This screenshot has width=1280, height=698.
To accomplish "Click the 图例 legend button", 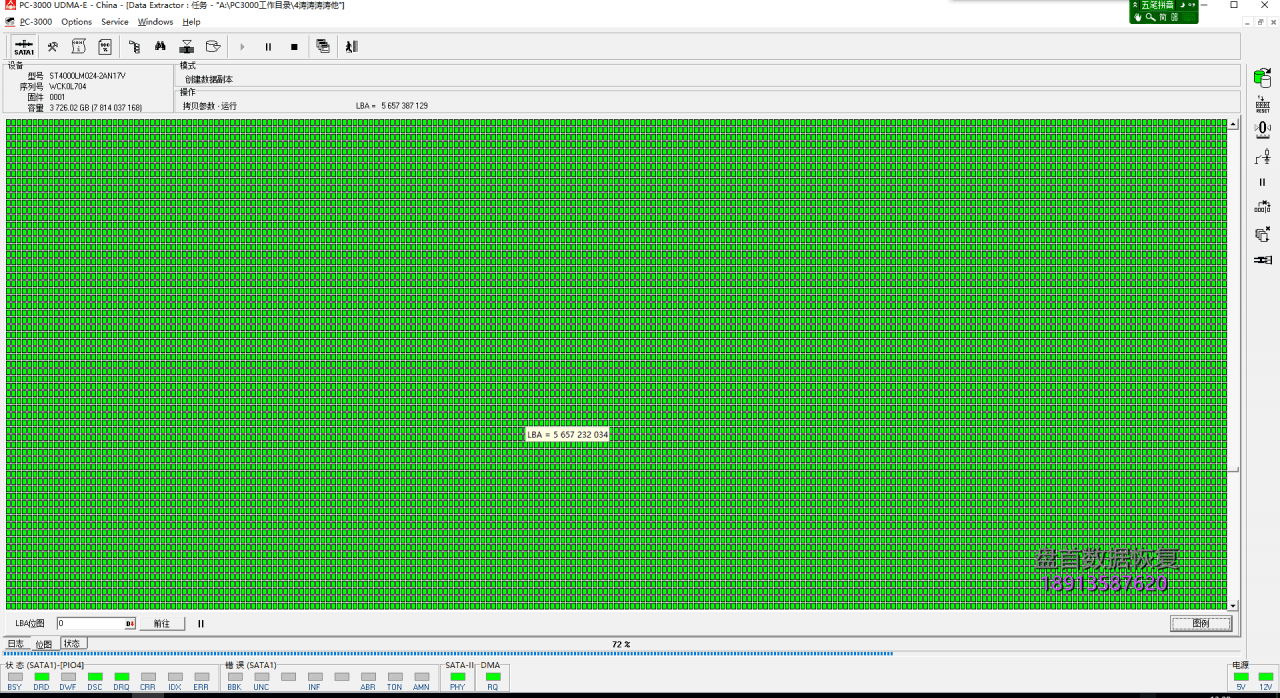I will coord(1201,623).
